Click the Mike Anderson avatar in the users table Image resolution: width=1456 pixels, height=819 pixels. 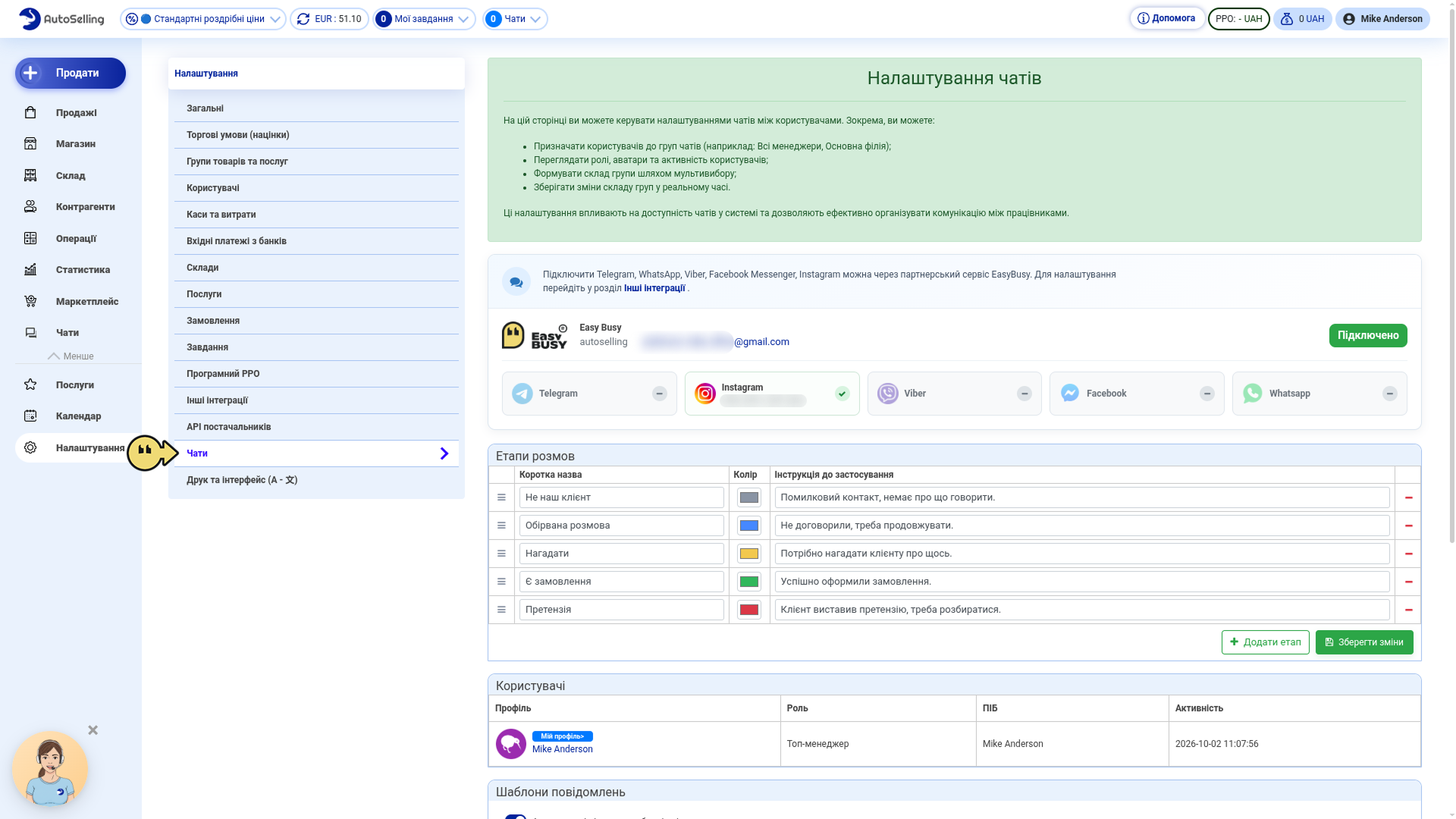511,744
